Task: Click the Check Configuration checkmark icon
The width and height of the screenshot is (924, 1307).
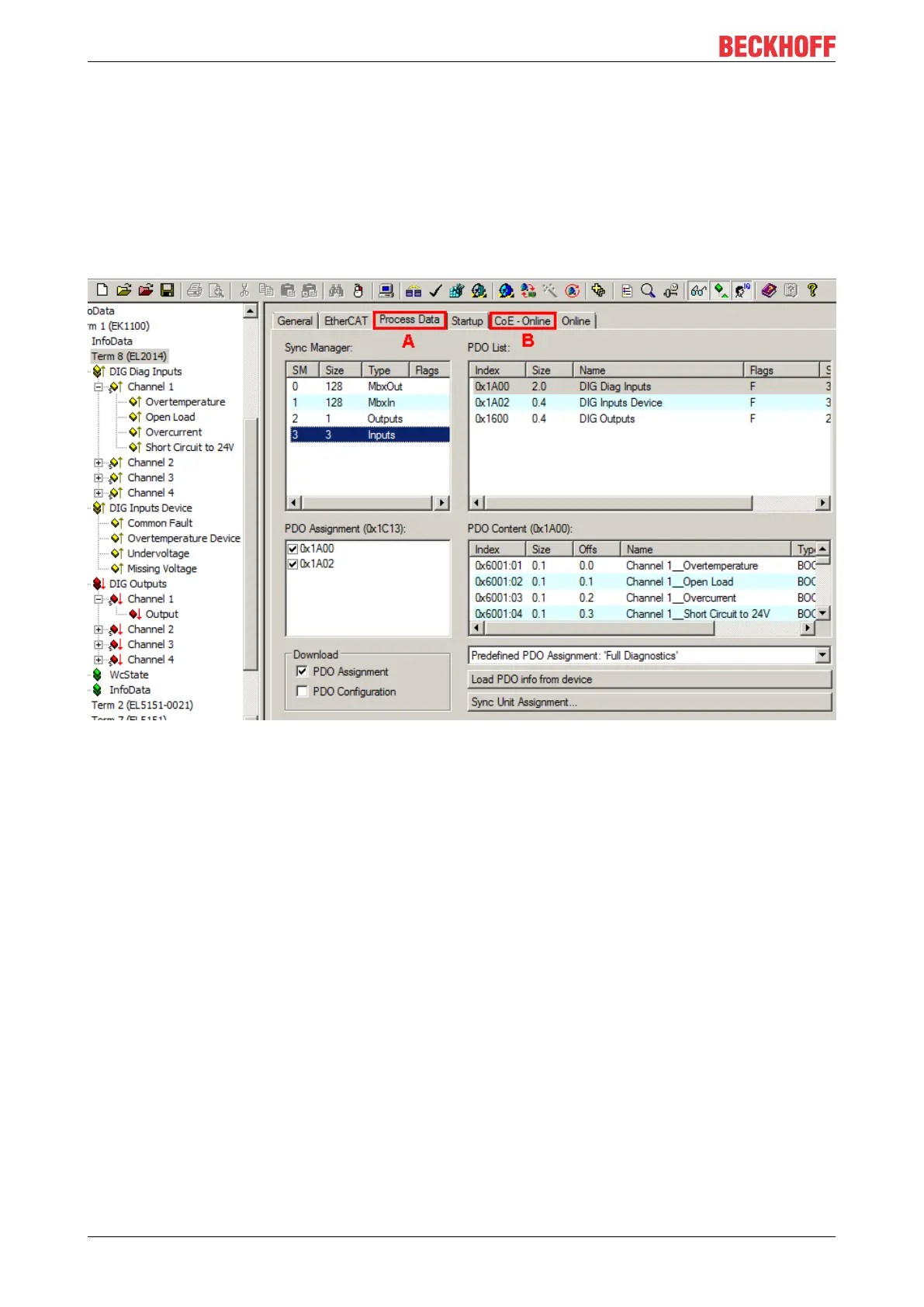Action: (435, 290)
